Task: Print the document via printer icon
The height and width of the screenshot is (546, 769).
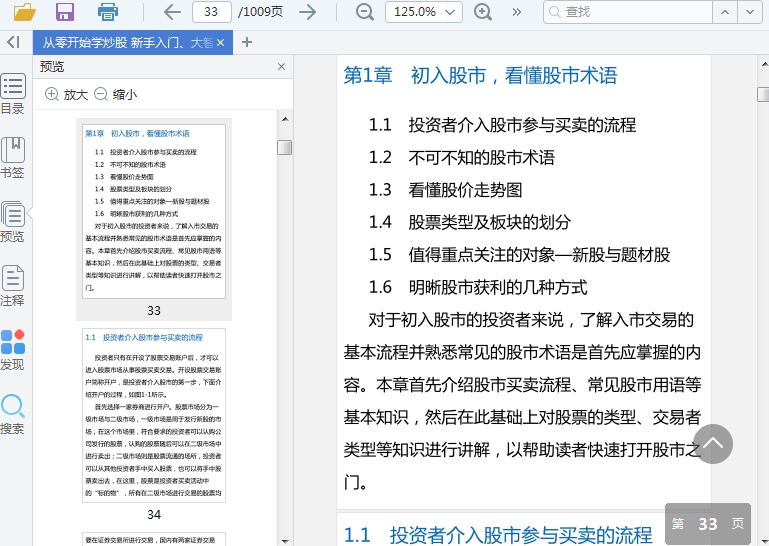Action: (107, 12)
